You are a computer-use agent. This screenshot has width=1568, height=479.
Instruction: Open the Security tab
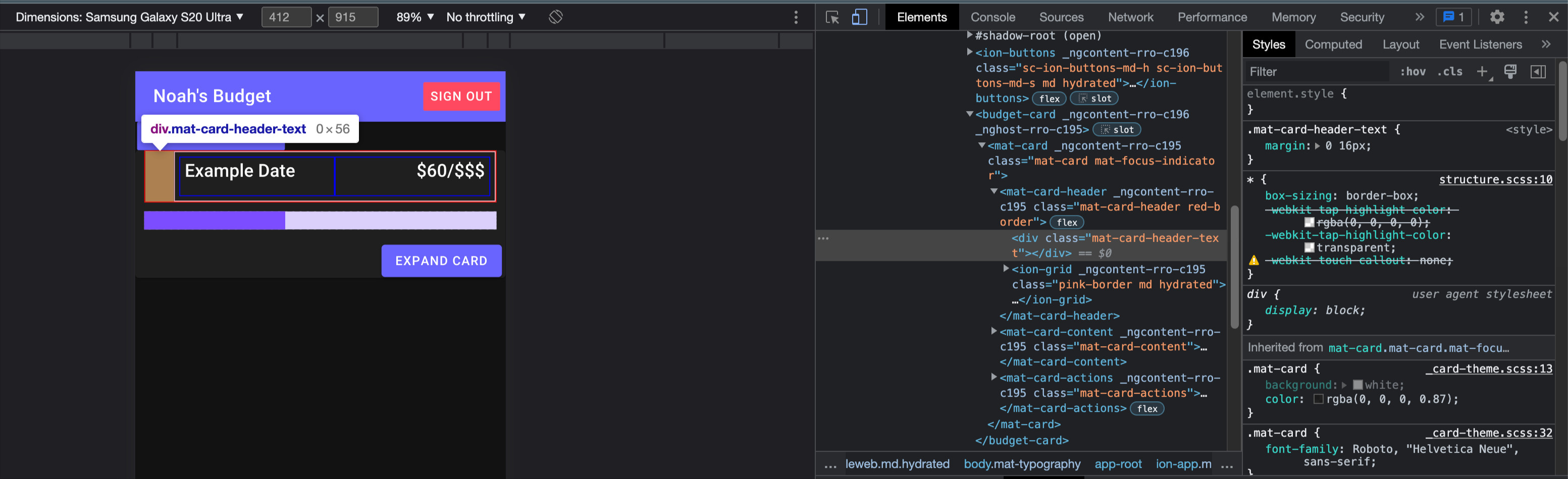pyautogui.click(x=1362, y=17)
